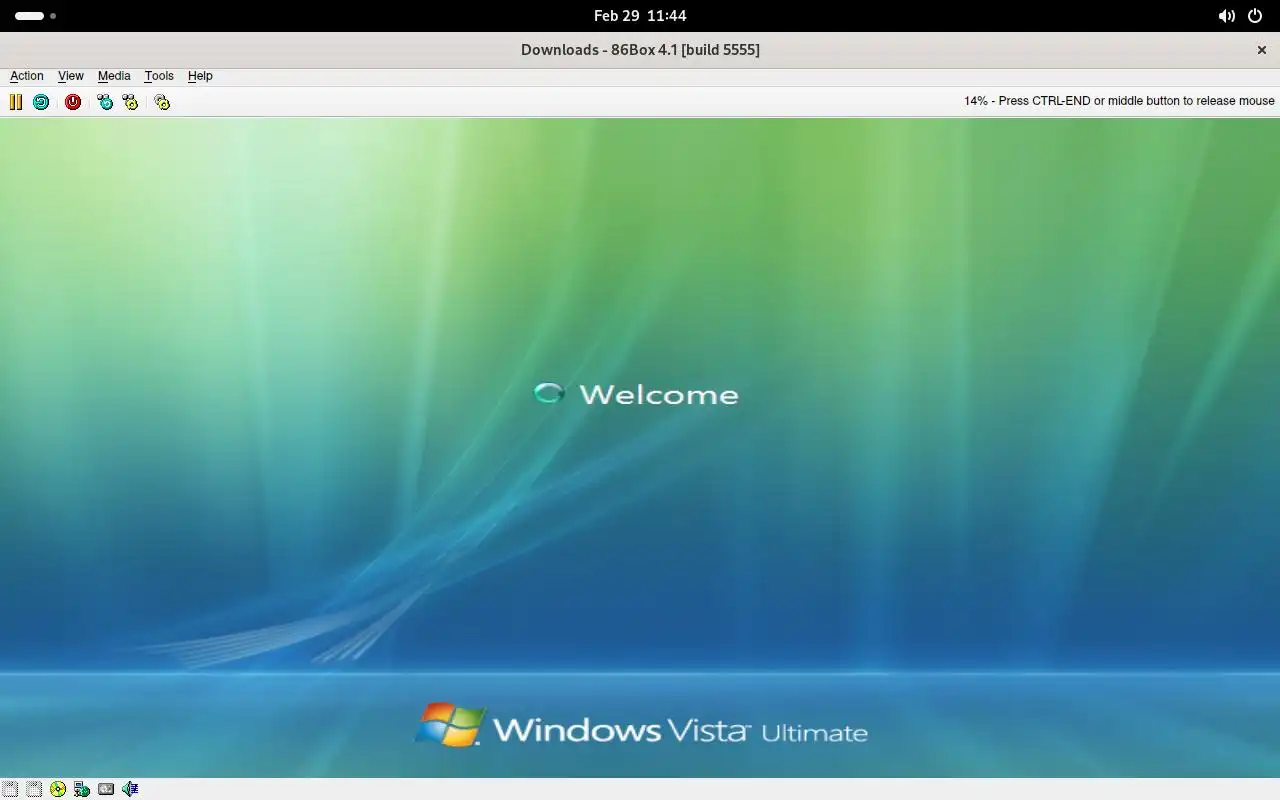Pause the emulation with the toolbar pause icon
This screenshot has height=800, width=1280.
(16, 102)
